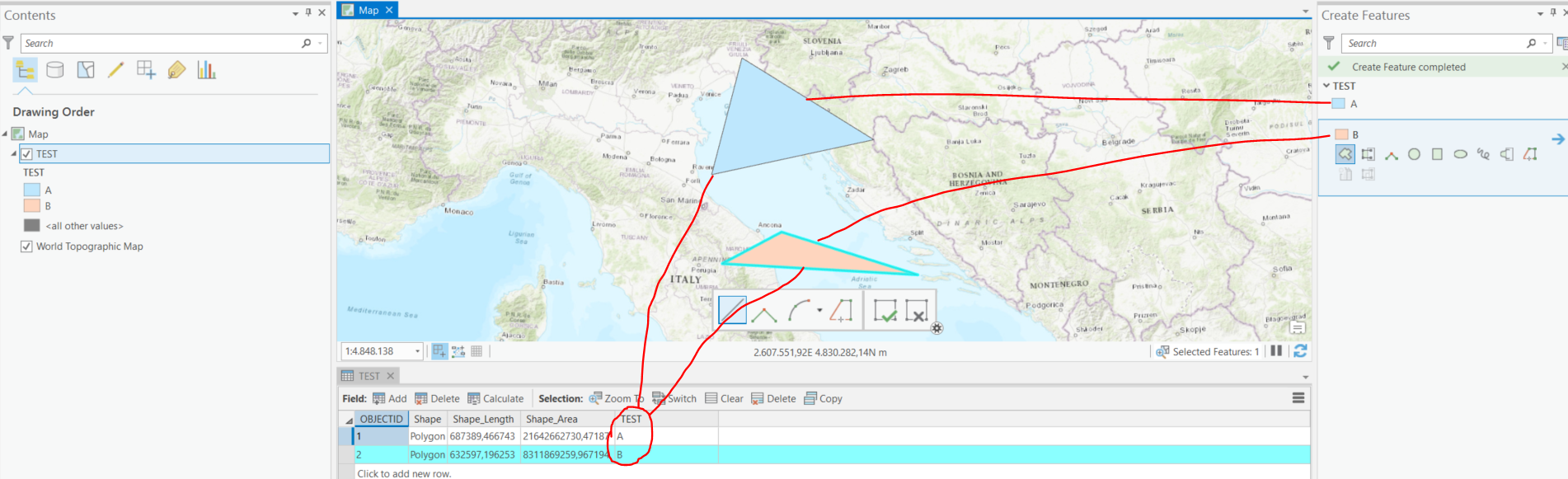Viewport: 1568px width, 479px height.
Task: Select List By Labeling tag icon
Action: pos(176,70)
